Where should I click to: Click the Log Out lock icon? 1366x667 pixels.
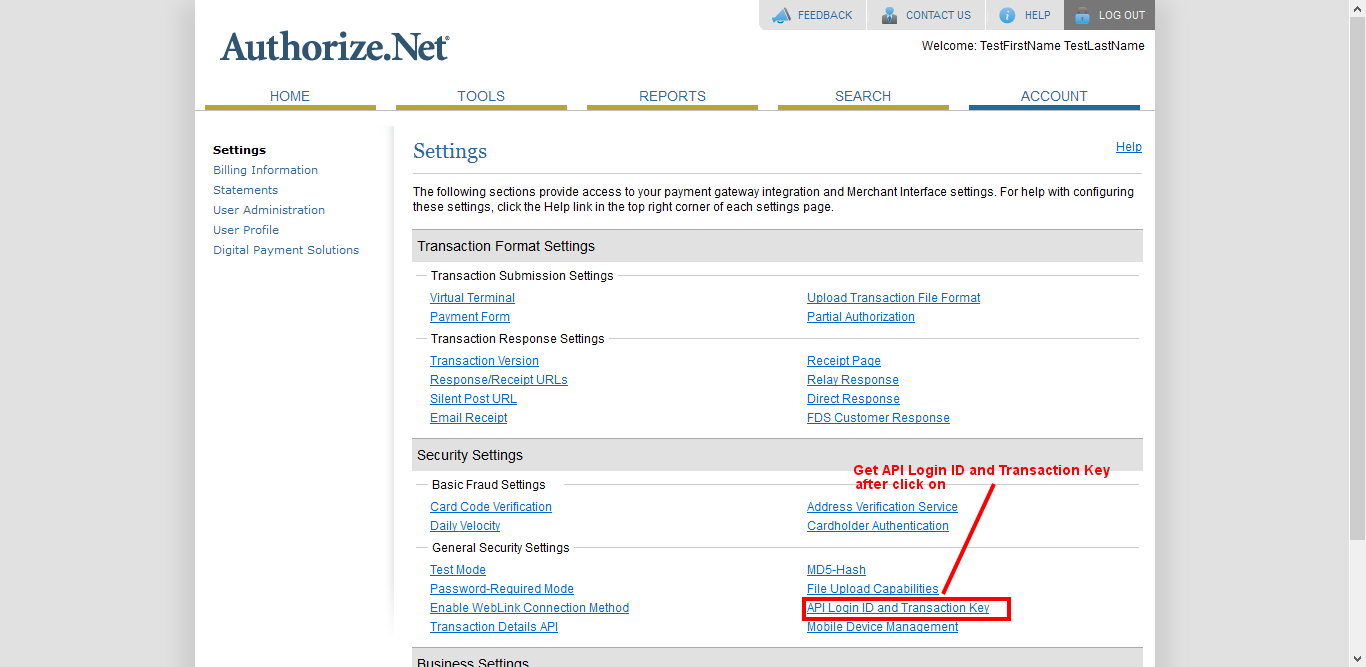click(x=1082, y=15)
